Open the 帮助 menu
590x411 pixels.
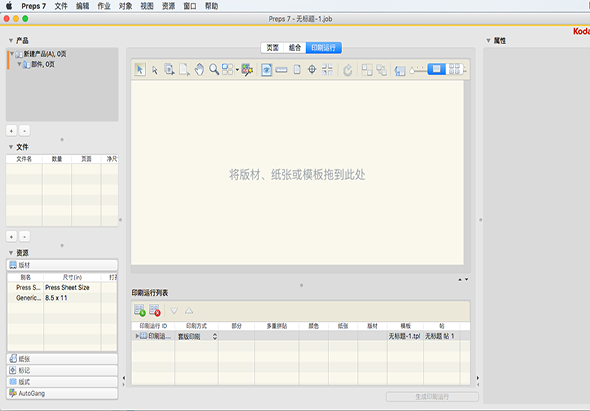[211, 6]
